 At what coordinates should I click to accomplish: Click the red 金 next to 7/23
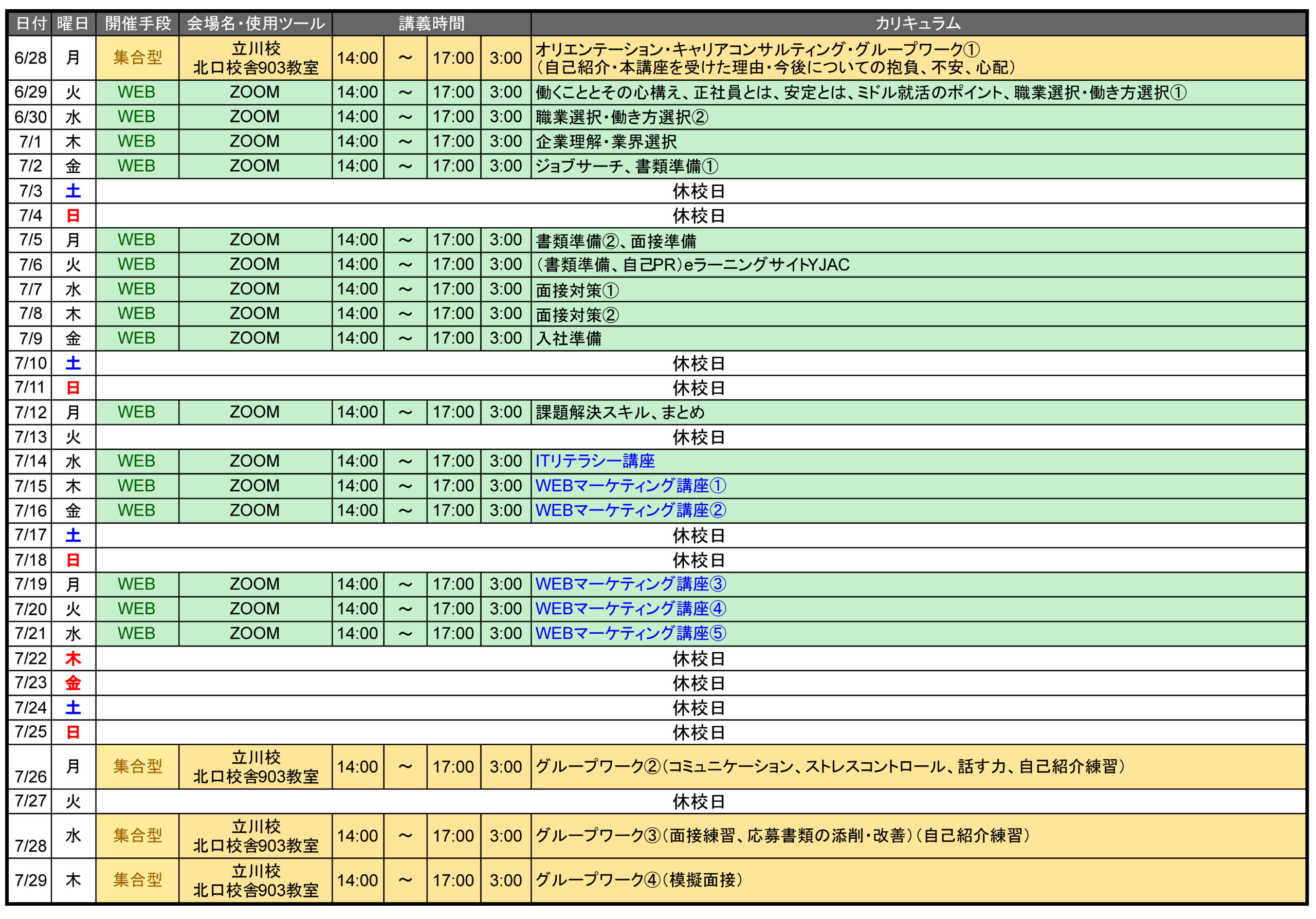tap(74, 684)
